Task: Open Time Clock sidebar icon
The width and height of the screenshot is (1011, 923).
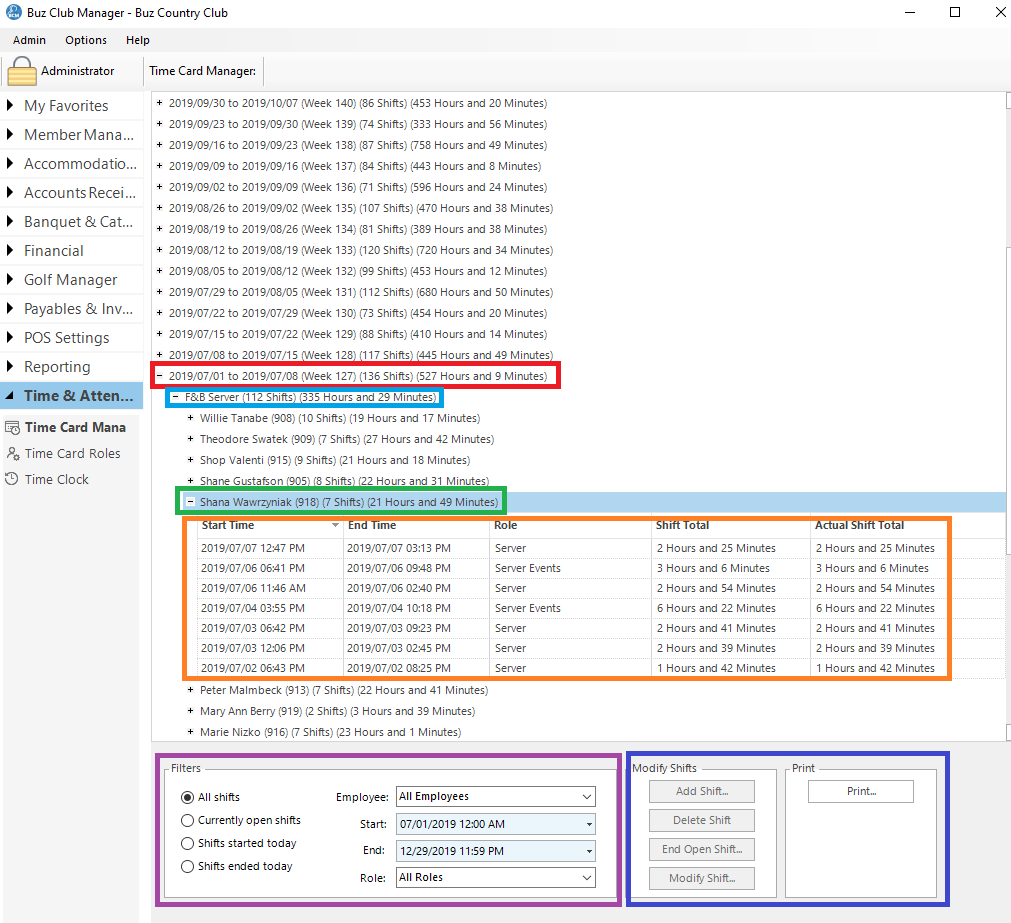Action: [x=13, y=479]
